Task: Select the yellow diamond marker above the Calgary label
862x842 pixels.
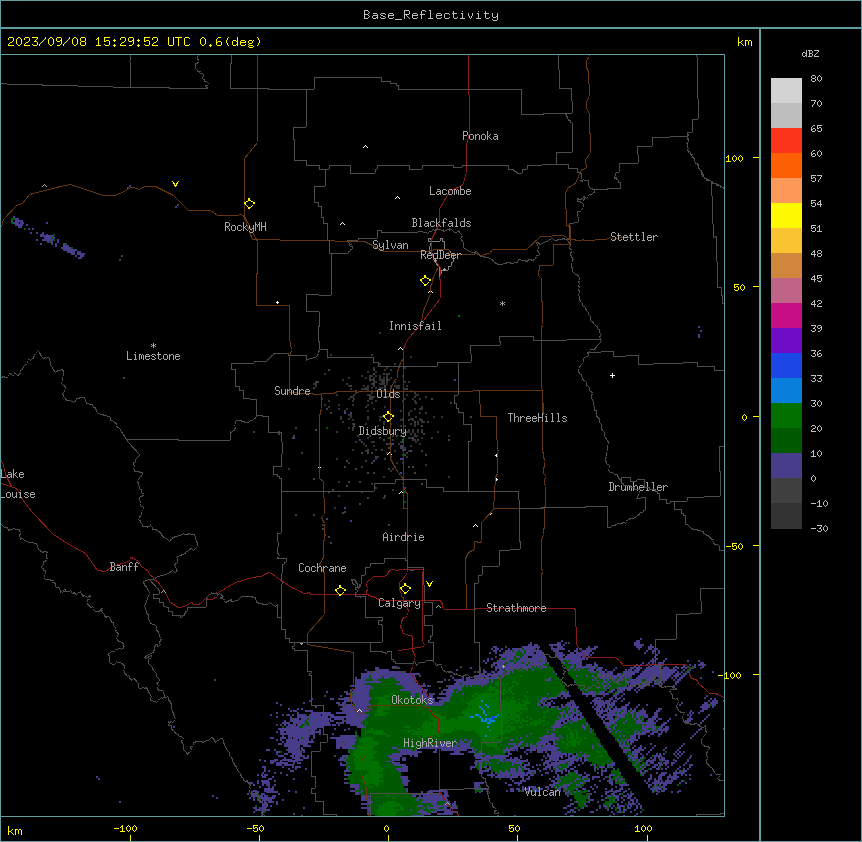Action: pos(405,589)
